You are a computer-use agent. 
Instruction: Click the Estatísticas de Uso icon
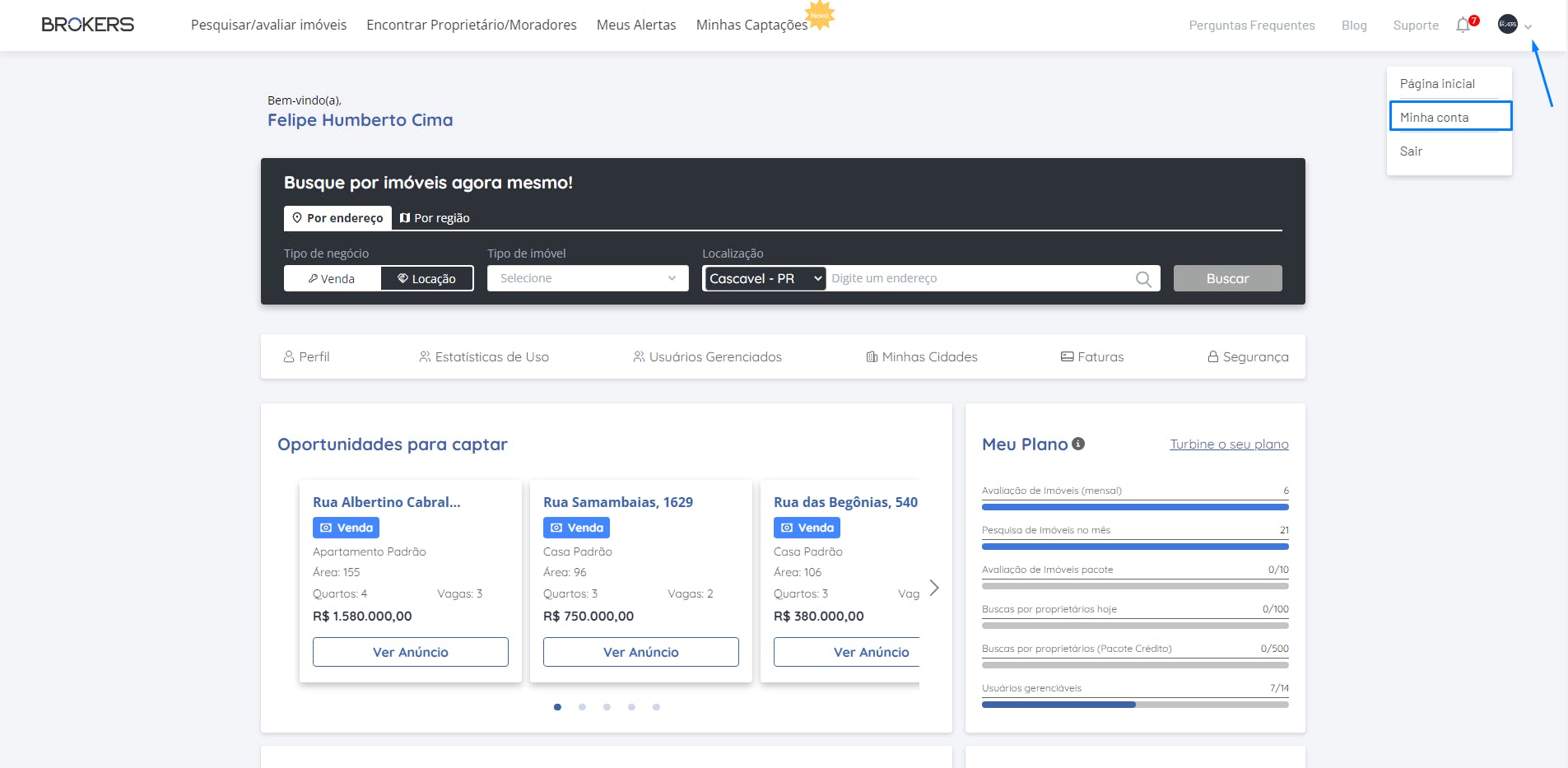click(x=425, y=356)
